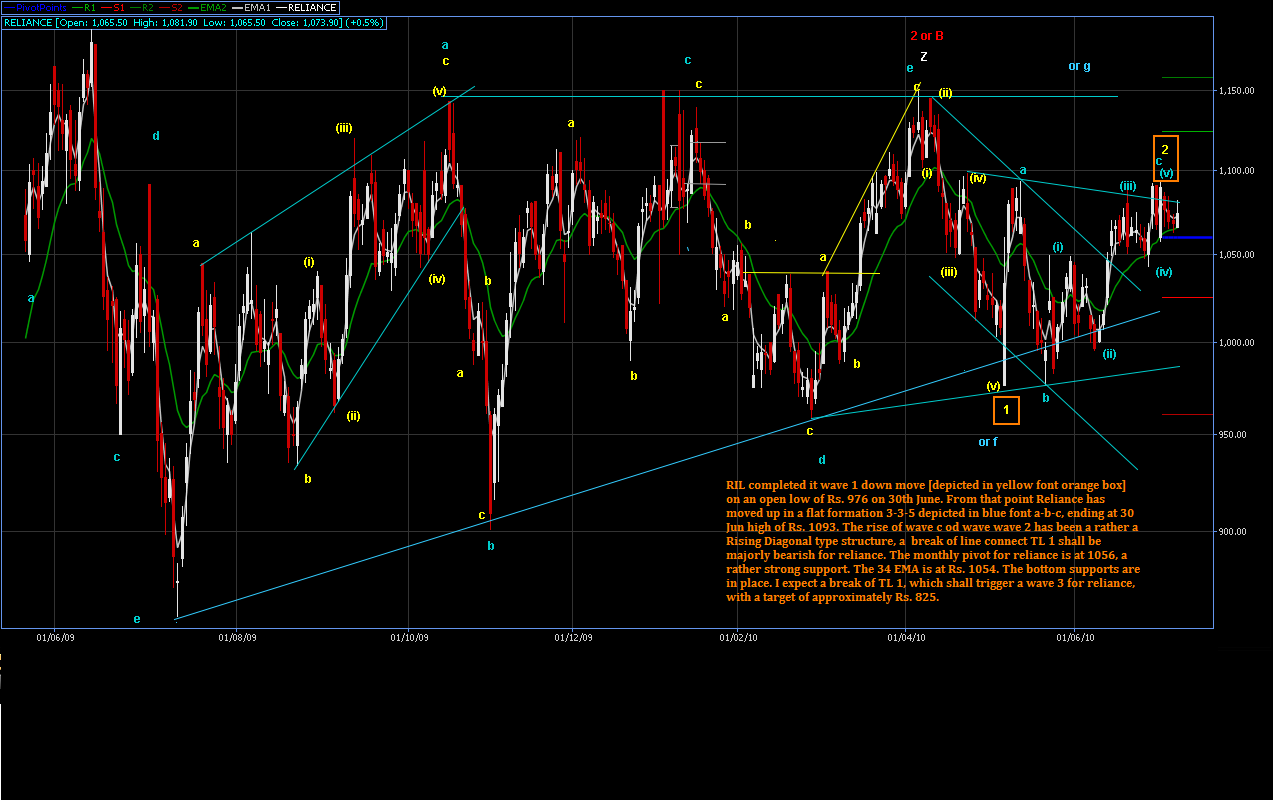Viewport: 1273px width, 800px height.
Task: Click the white 'Z' wave label
Action: tap(924, 56)
